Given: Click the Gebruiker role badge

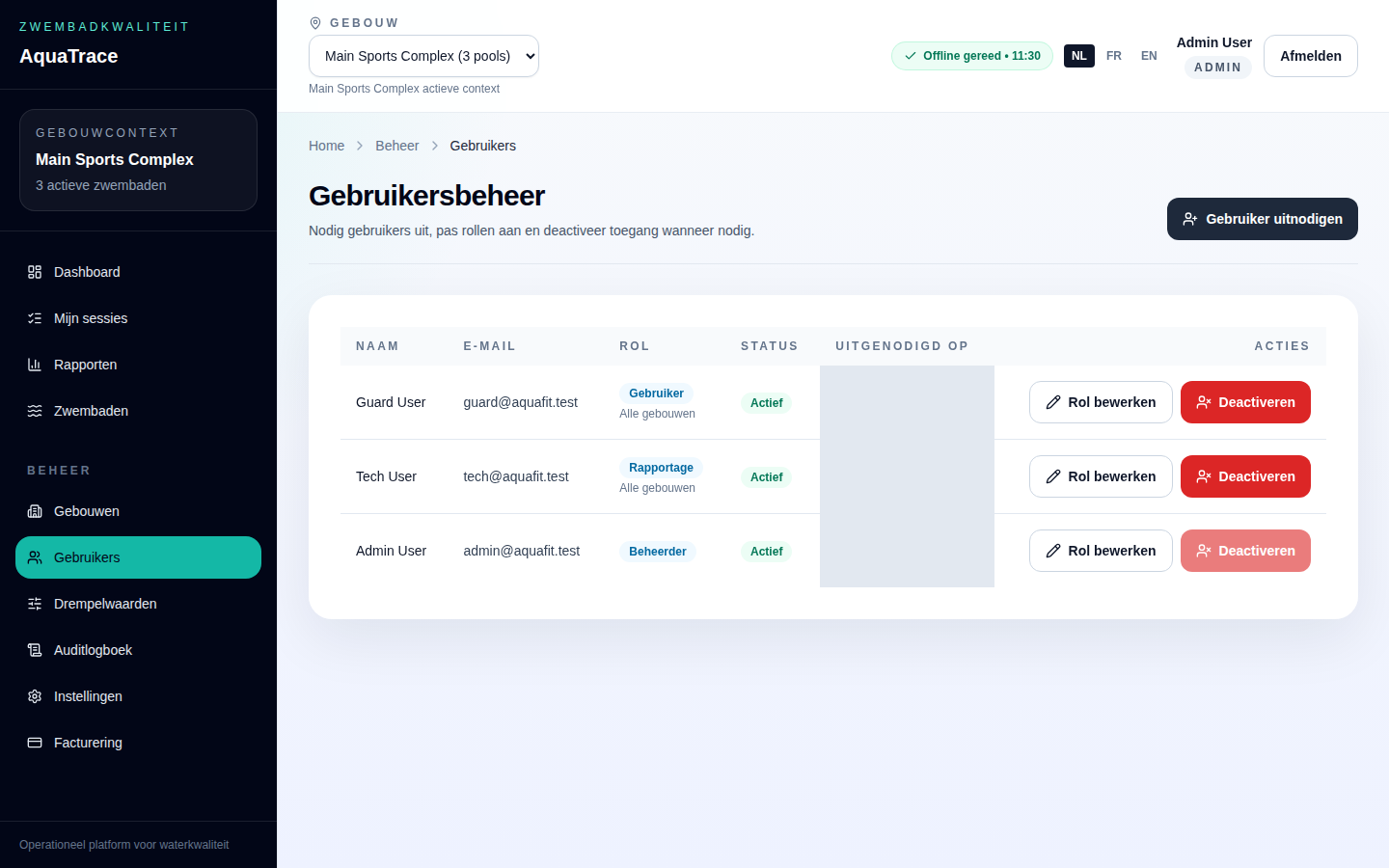Looking at the screenshot, I should point(656,393).
